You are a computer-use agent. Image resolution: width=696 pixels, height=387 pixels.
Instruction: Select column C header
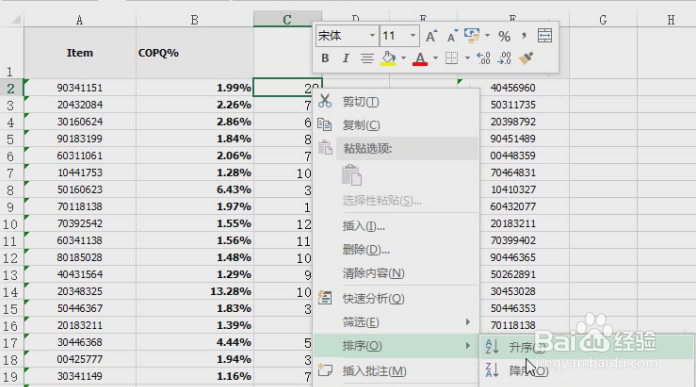(x=287, y=20)
